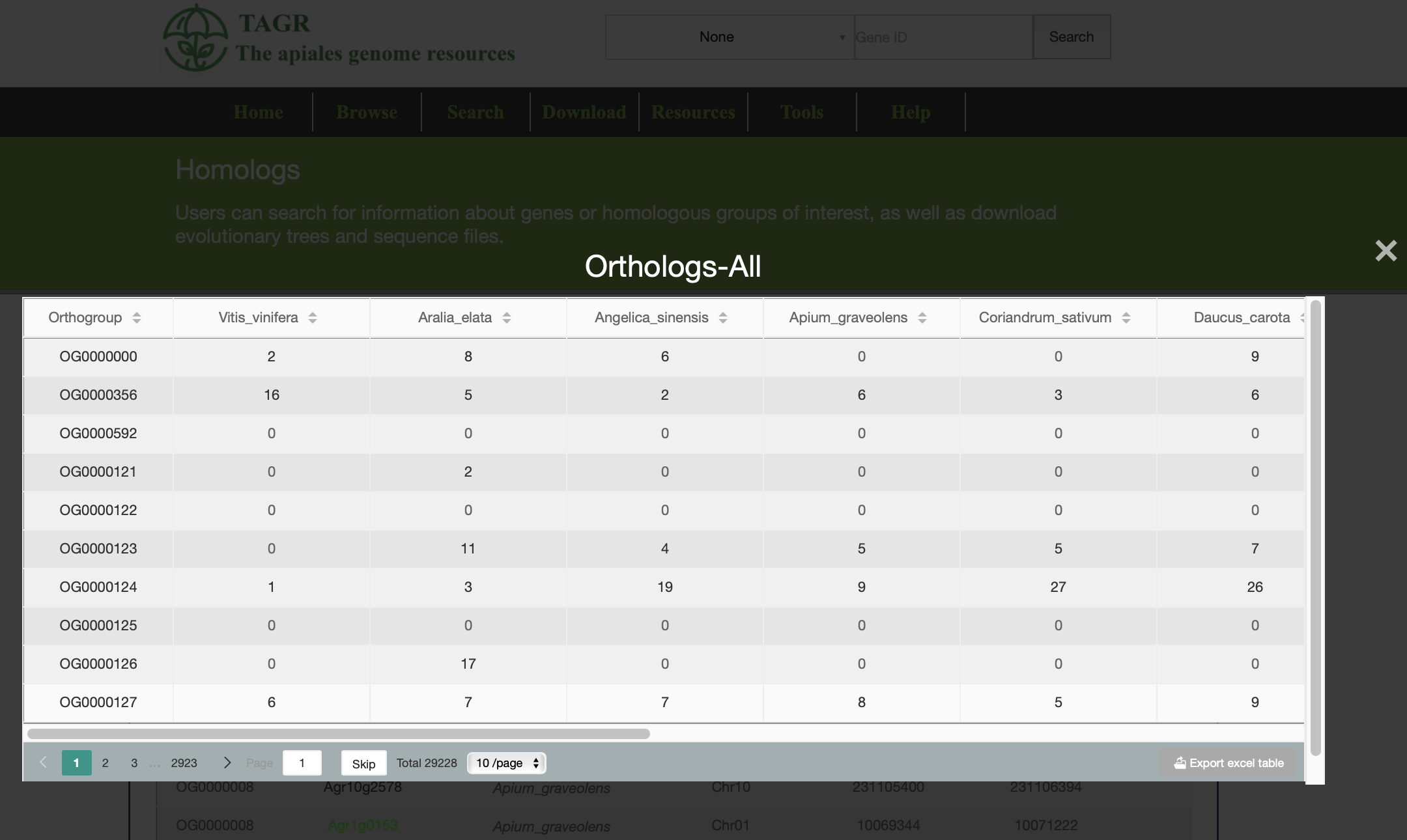
Task: Select orthogroup cell OG0000126
Action: click(98, 664)
